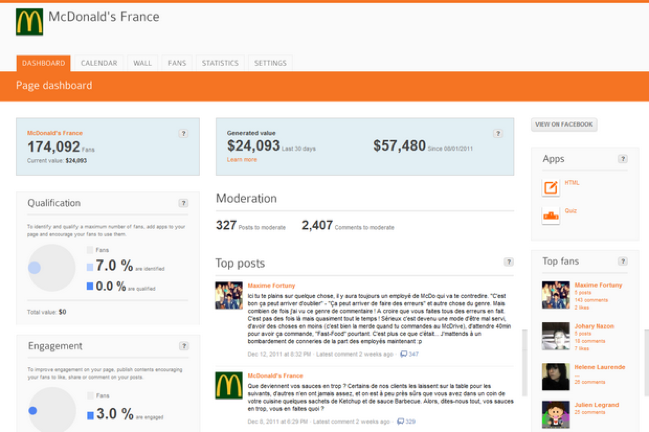The image size is (649, 432).
Task: Open Maxime Fortuny's name in Top fans
Action: tap(599, 285)
